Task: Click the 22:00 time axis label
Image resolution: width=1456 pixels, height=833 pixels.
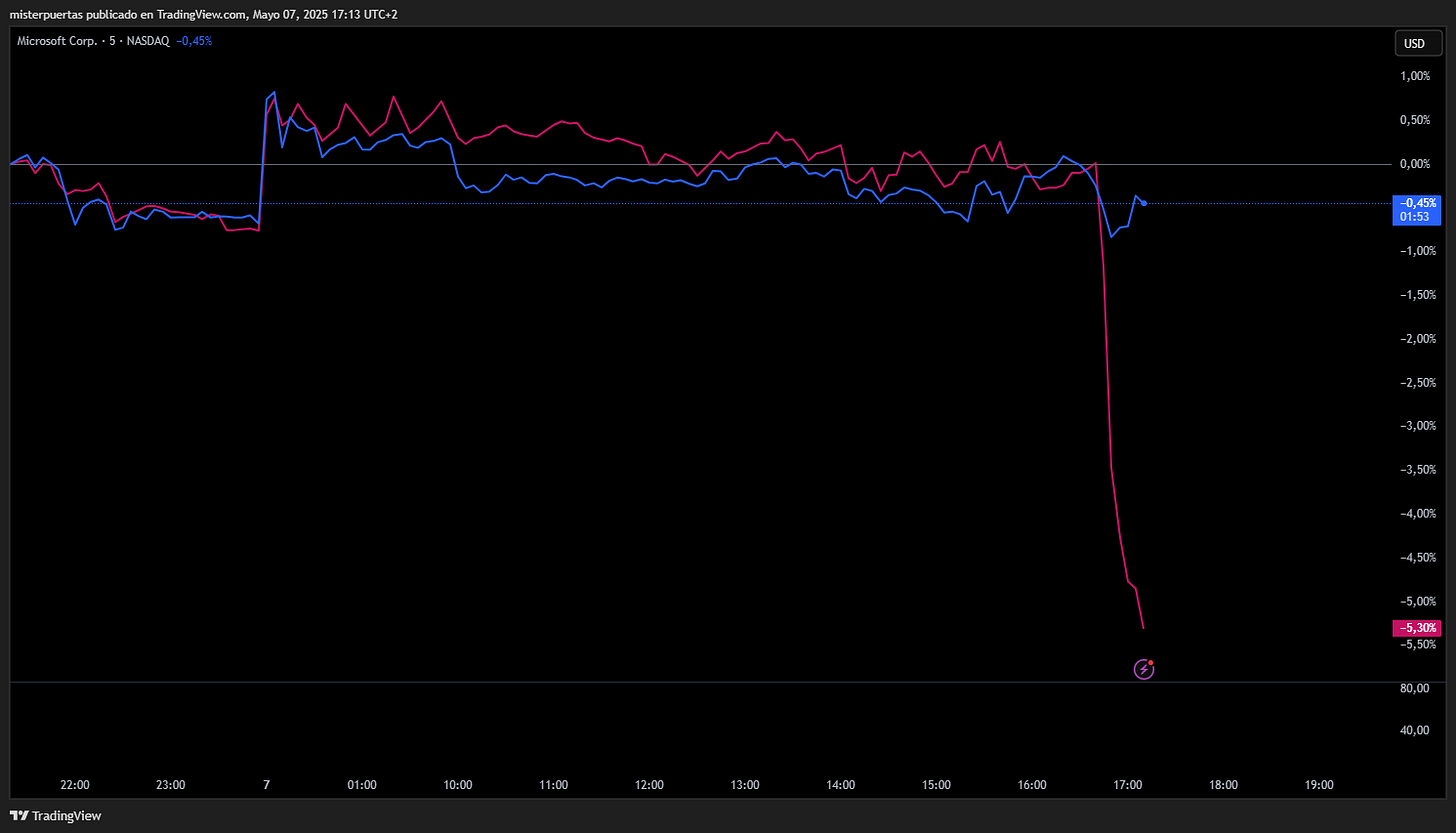Action: tap(75, 785)
